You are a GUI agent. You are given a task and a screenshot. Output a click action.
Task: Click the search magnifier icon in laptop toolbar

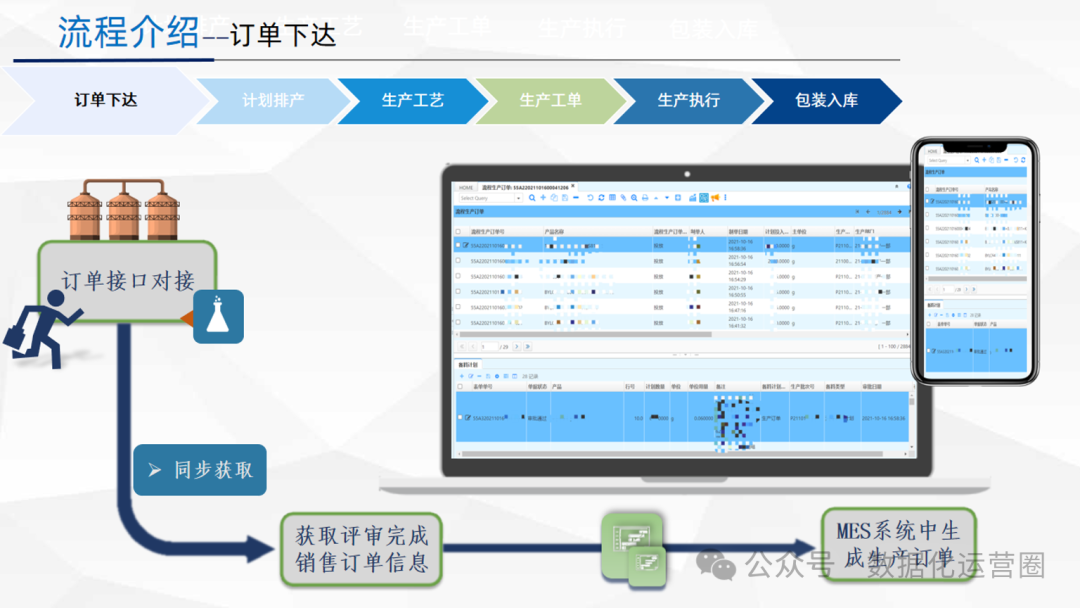(532, 198)
